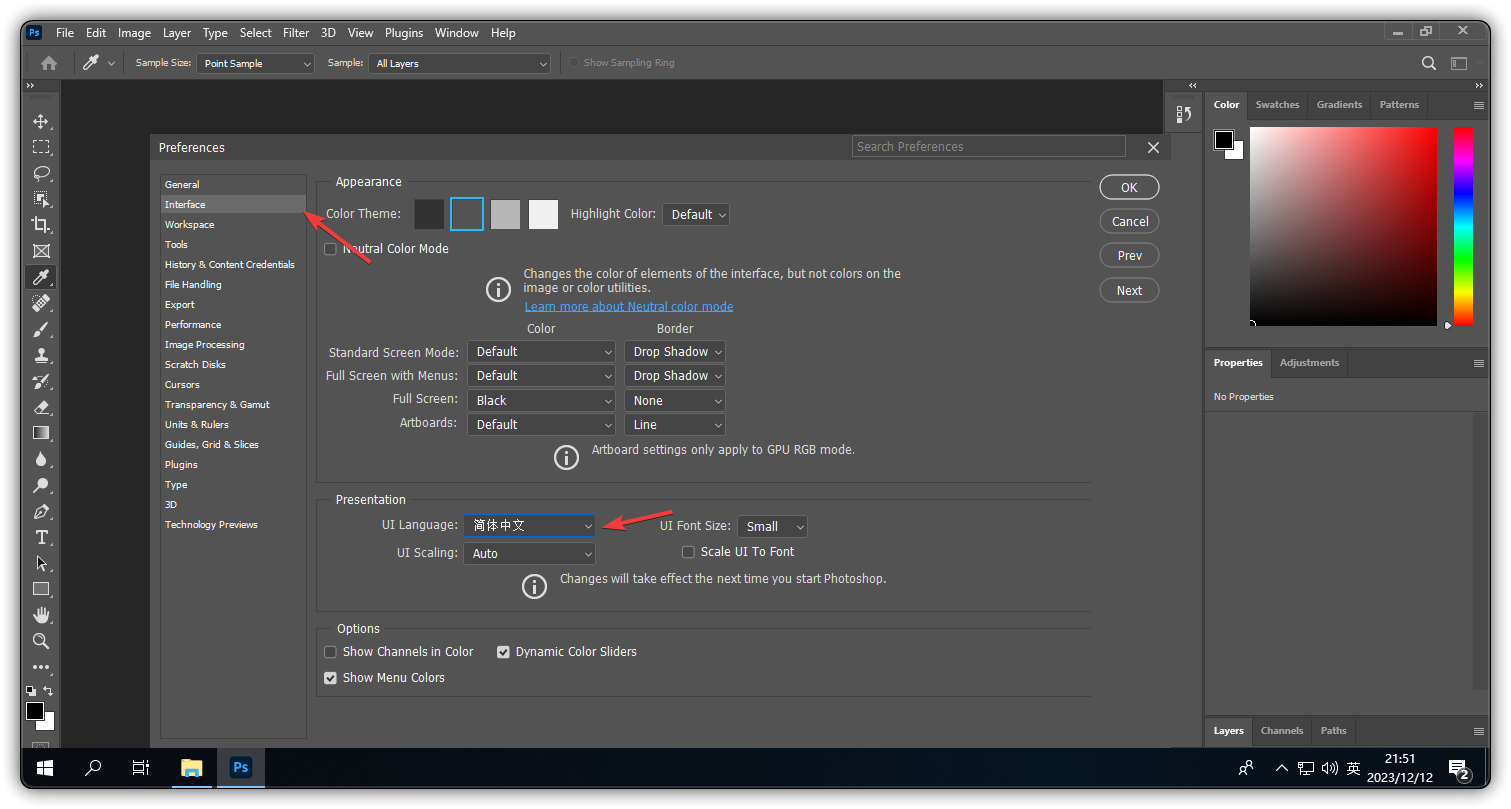
Task: Select the Object Selection tool
Action: tap(41, 199)
